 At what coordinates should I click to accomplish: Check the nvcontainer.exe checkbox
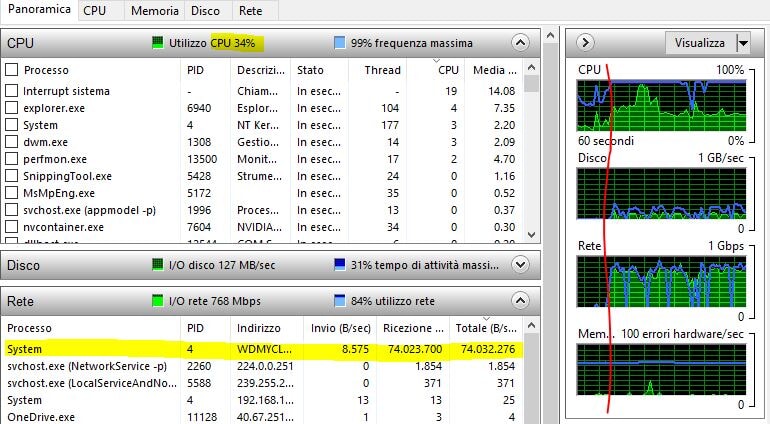pos(11,227)
